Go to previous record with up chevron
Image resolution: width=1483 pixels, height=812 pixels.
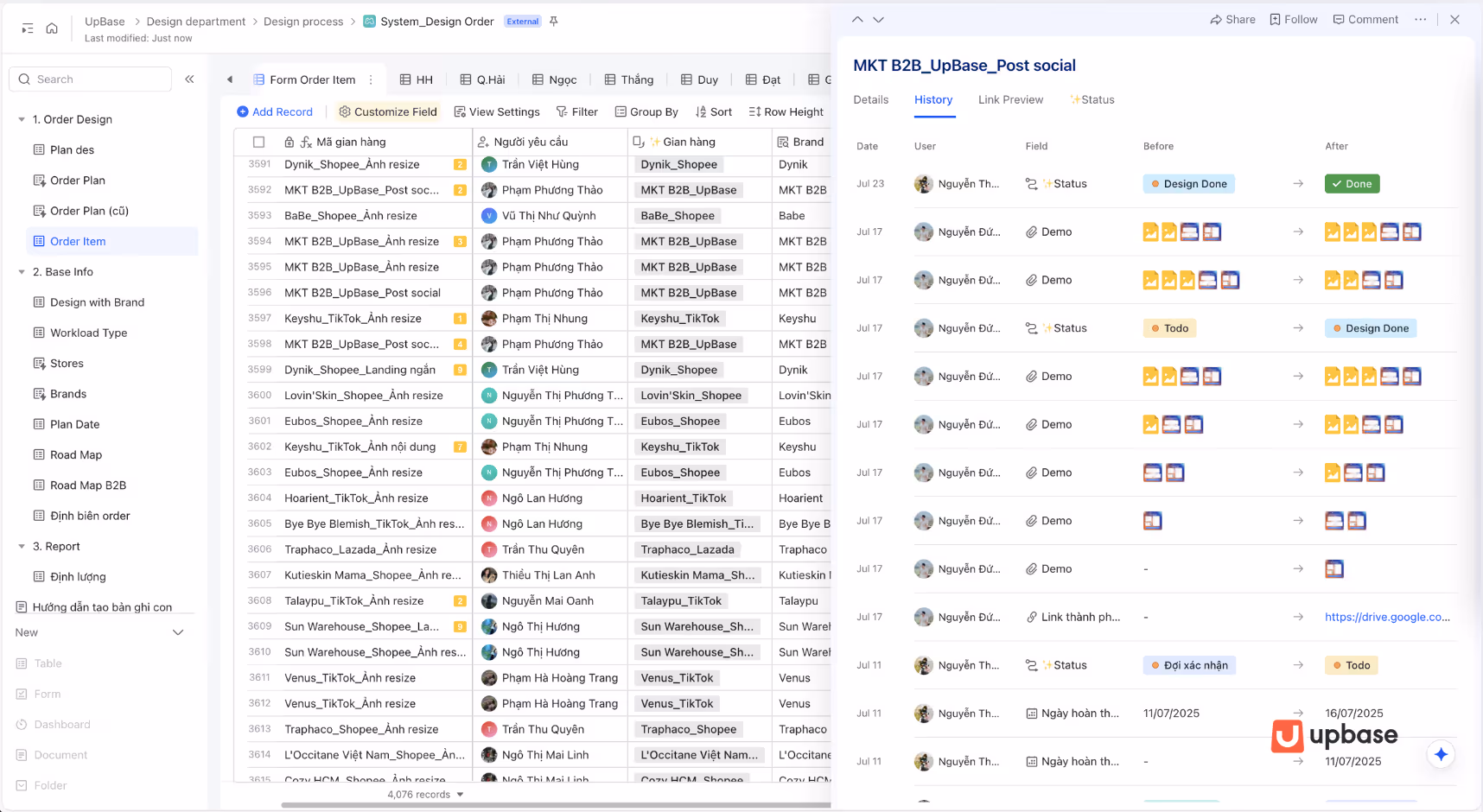857,19
